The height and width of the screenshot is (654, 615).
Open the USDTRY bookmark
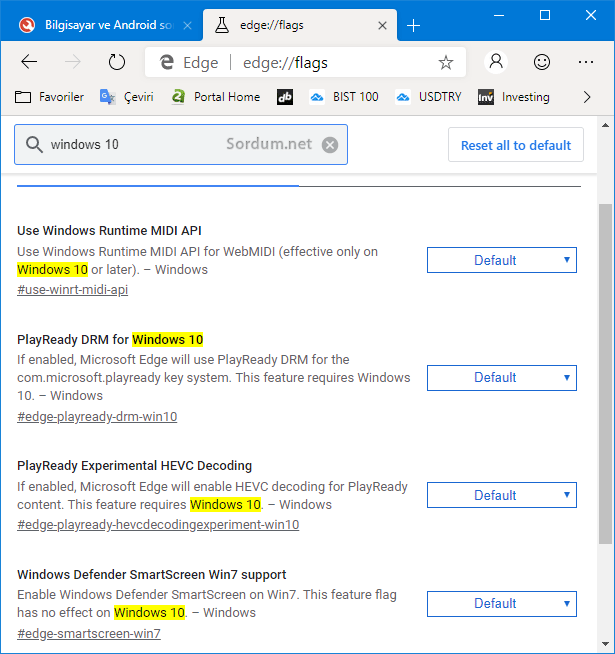click(428, 97)
